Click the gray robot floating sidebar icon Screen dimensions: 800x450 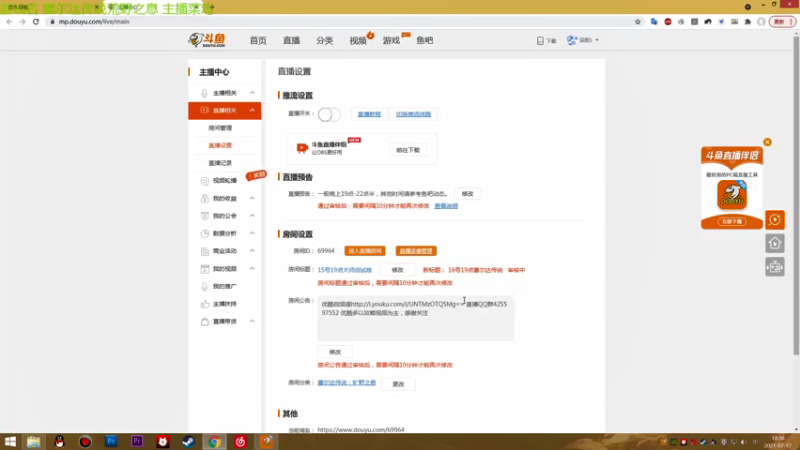tap(774, 267)
